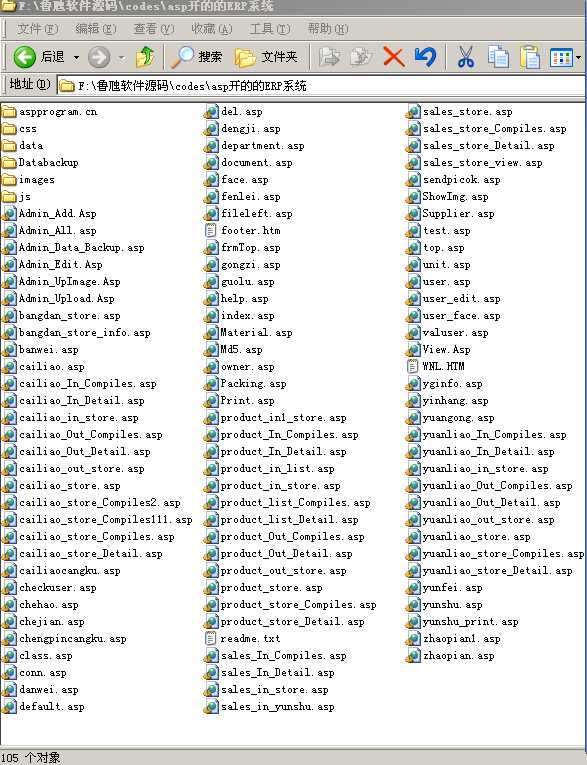Screen dimensions: 587x765
Task: Select the Databackup folder icon
Action: [9, 163]
